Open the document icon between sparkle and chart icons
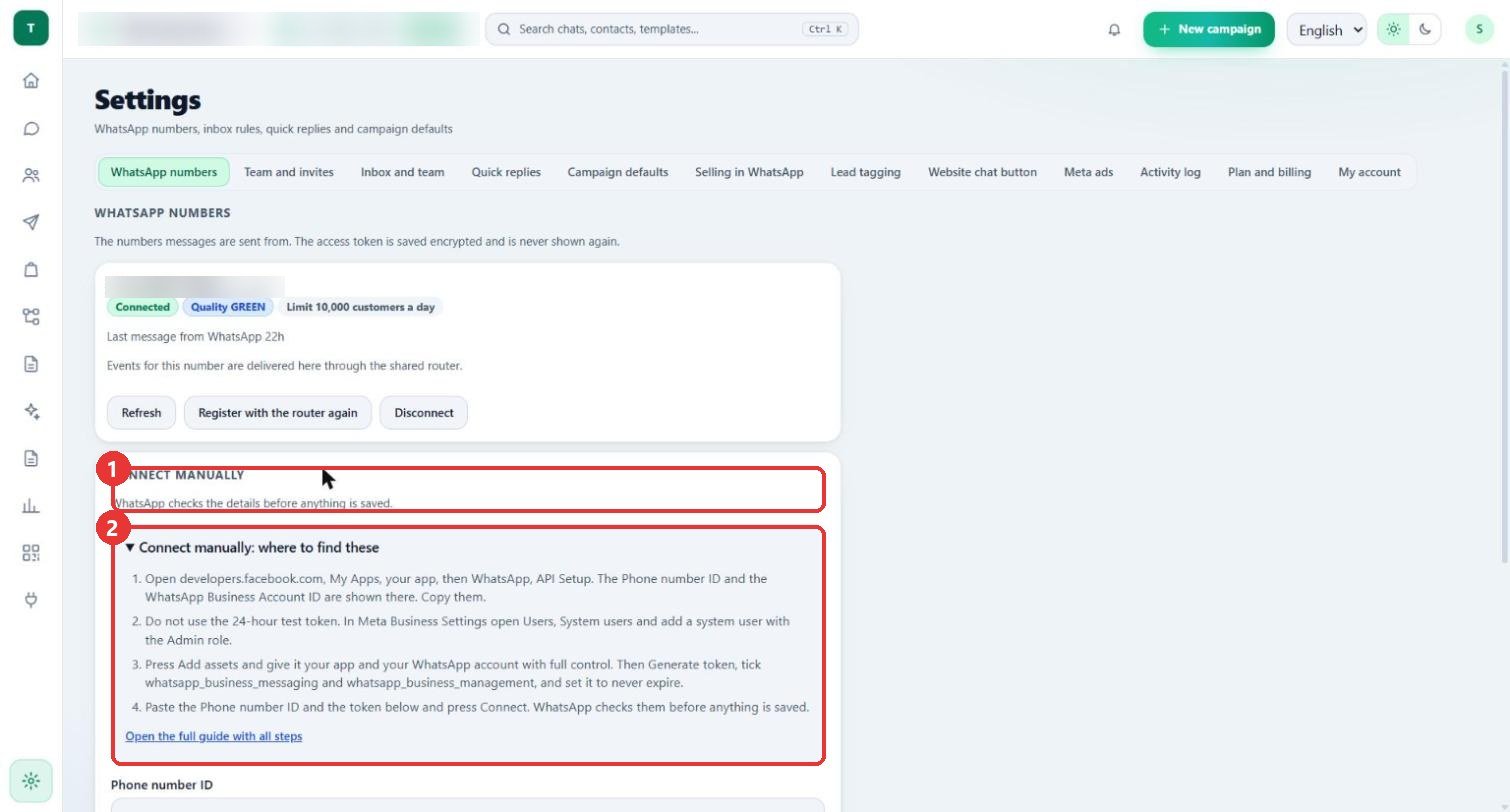1510x812 pixels. click(31, 458)
